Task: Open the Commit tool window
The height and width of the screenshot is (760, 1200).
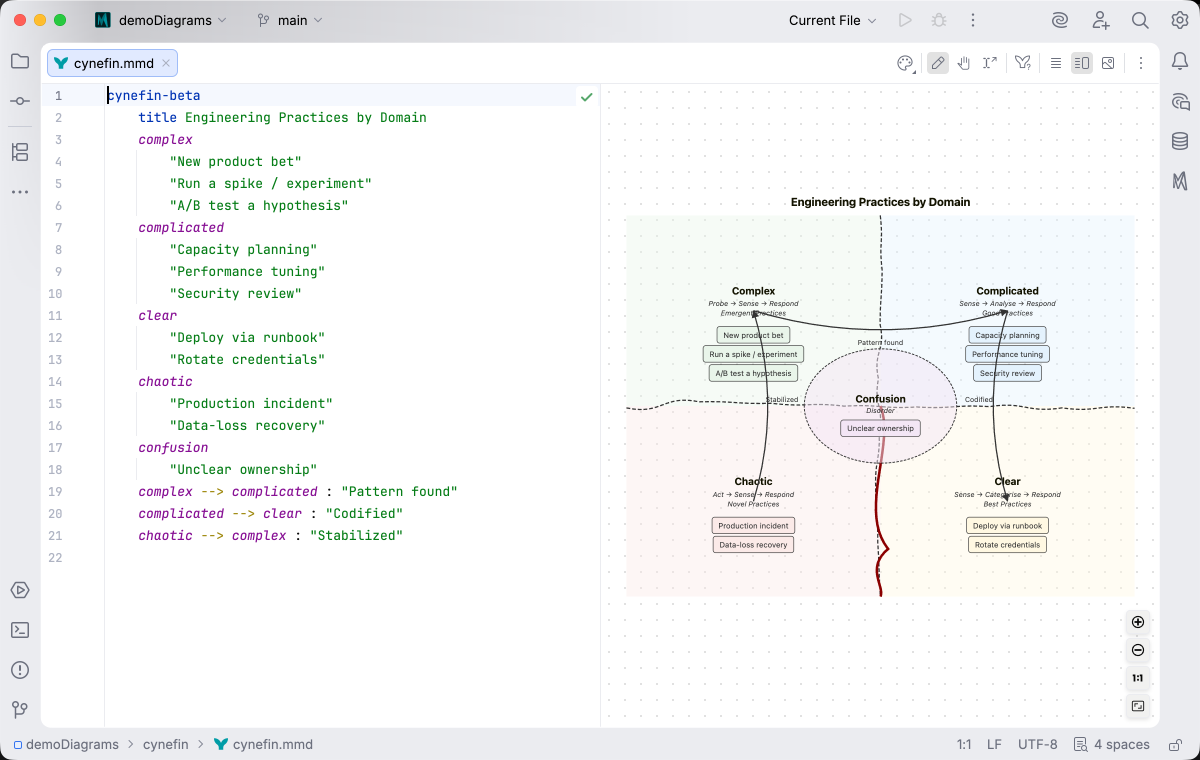Action: click(20, 101)
